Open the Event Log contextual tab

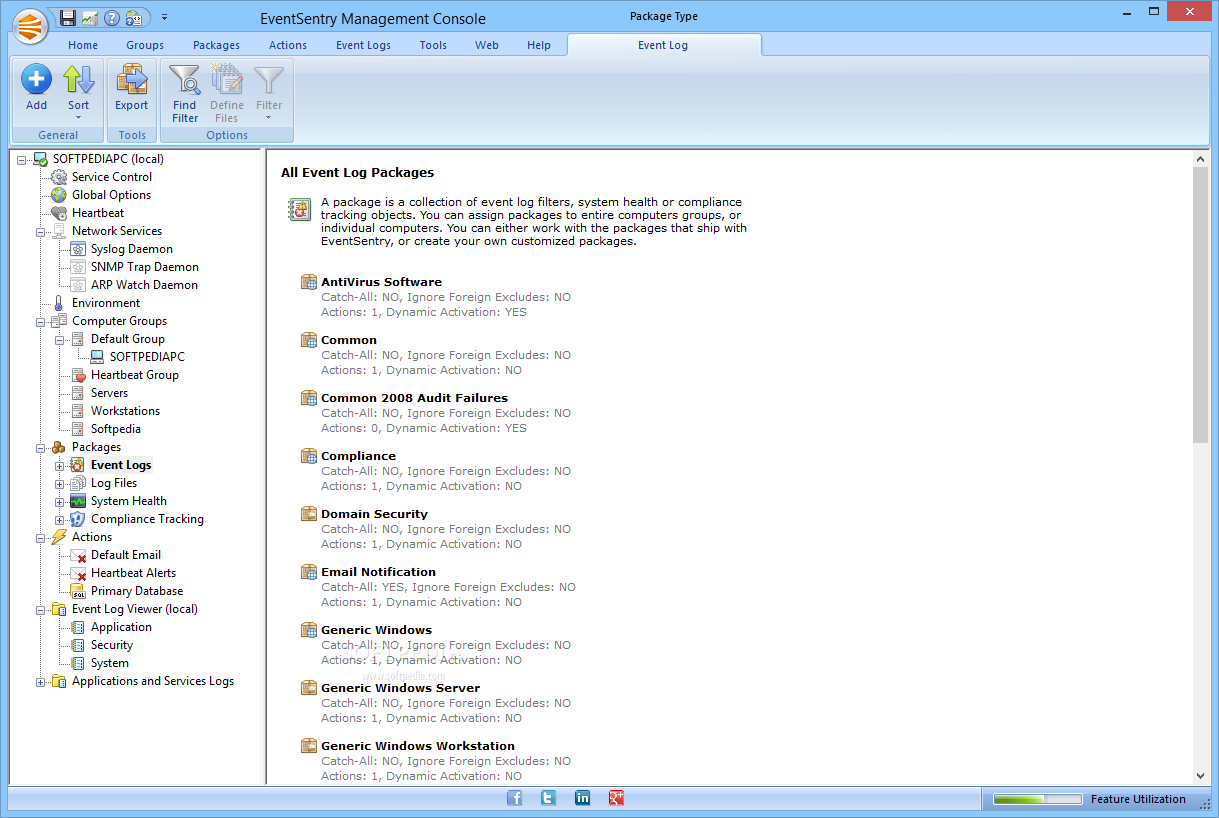click(x=664, y=45)
